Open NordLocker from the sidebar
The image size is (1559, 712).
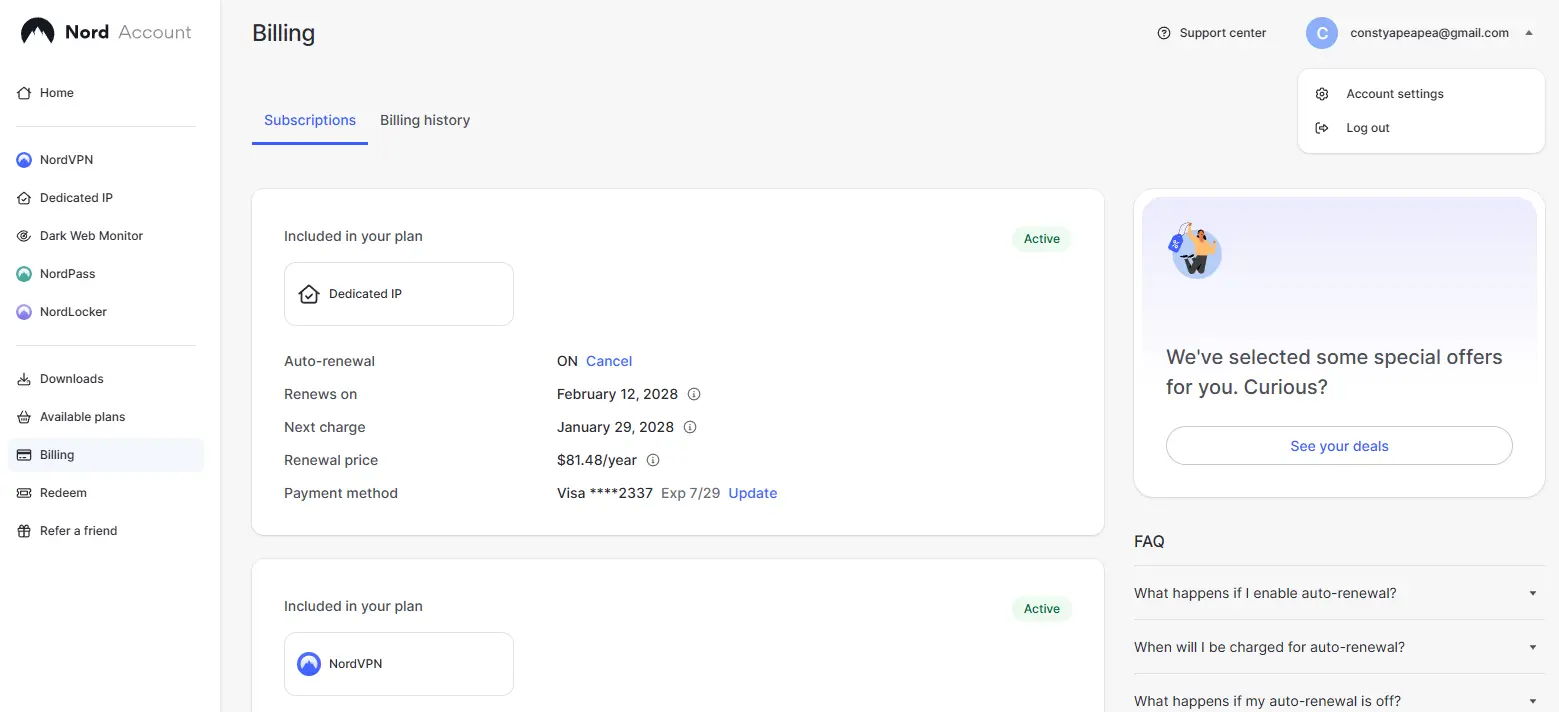click(106, 312)
